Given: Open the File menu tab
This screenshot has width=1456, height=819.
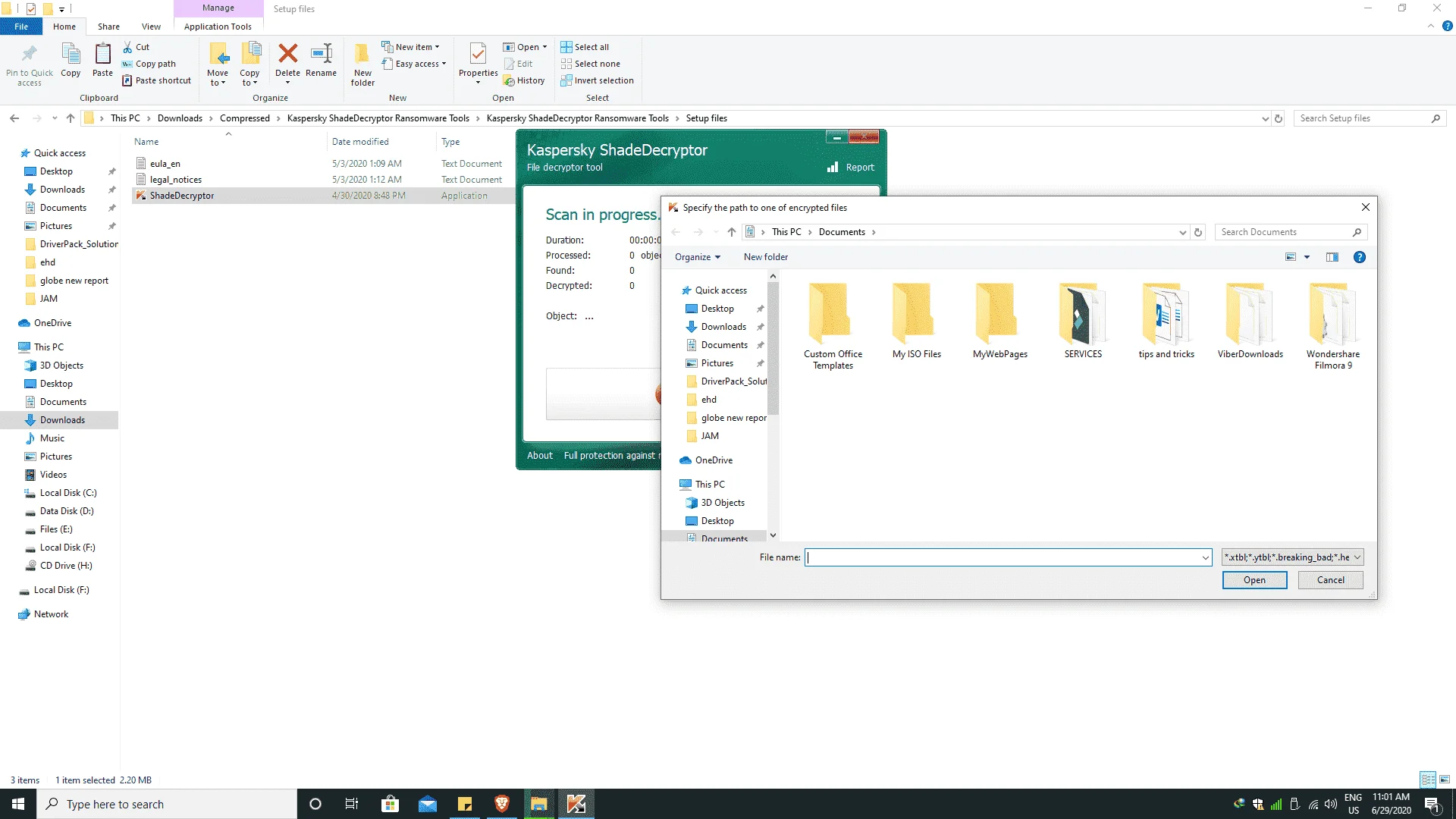Looking at the screenshot, I should point(21,27).
